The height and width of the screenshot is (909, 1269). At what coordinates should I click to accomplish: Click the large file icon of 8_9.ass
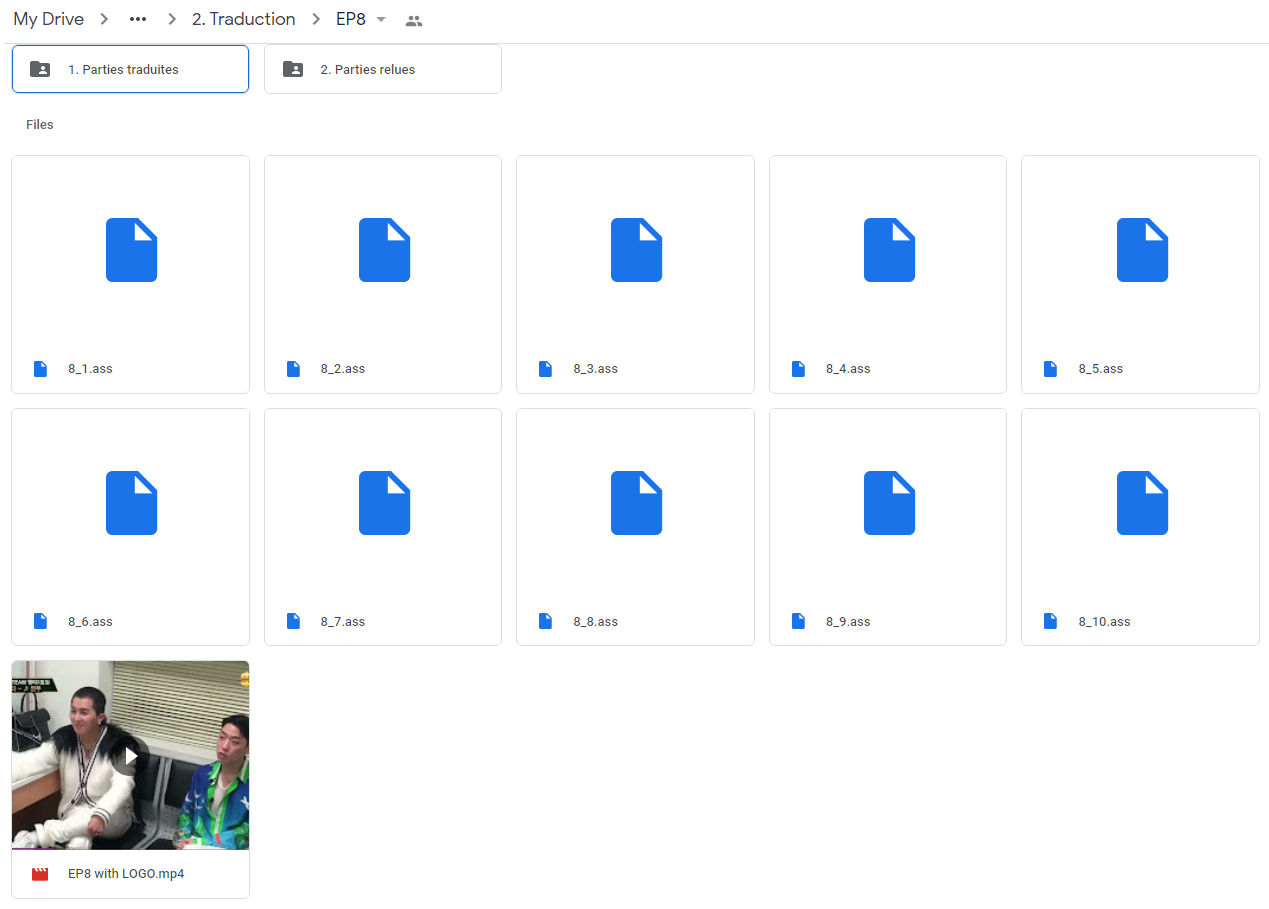coord(889,503)
